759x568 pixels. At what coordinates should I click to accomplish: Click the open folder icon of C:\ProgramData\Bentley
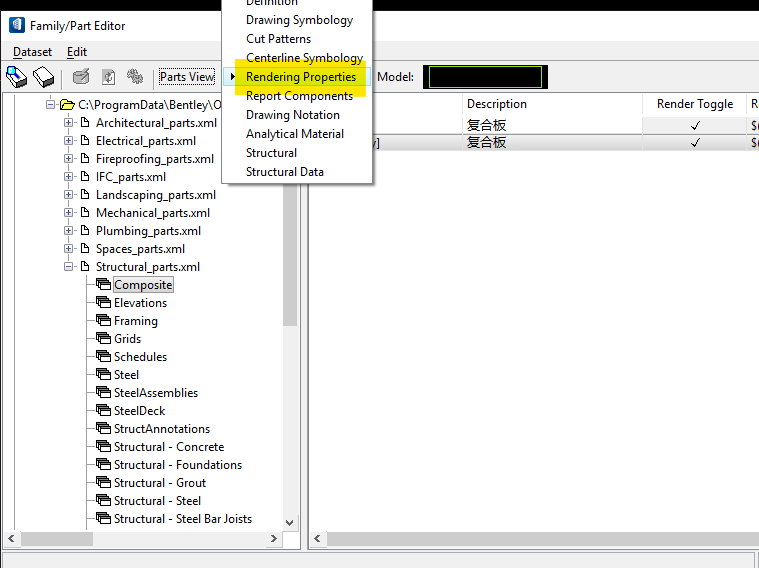(x=67, y=105)
